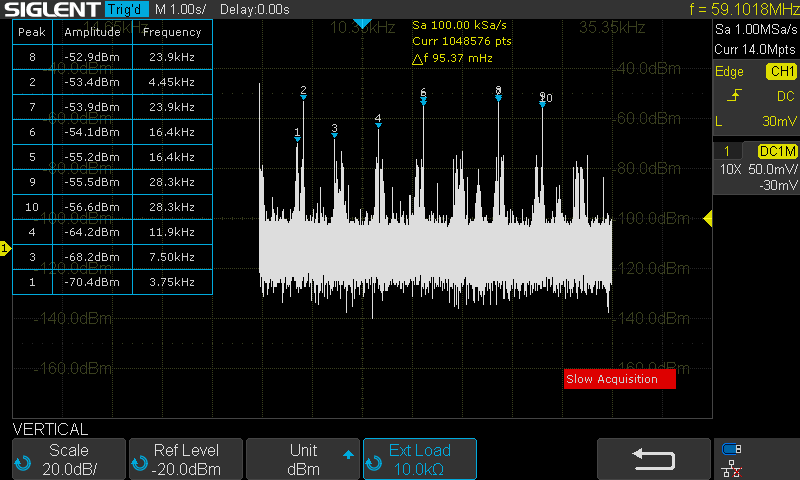Screen dimensions: 800x480
Task: Click the -52.9dBm amplitude cell
Action: pos(92,57)
